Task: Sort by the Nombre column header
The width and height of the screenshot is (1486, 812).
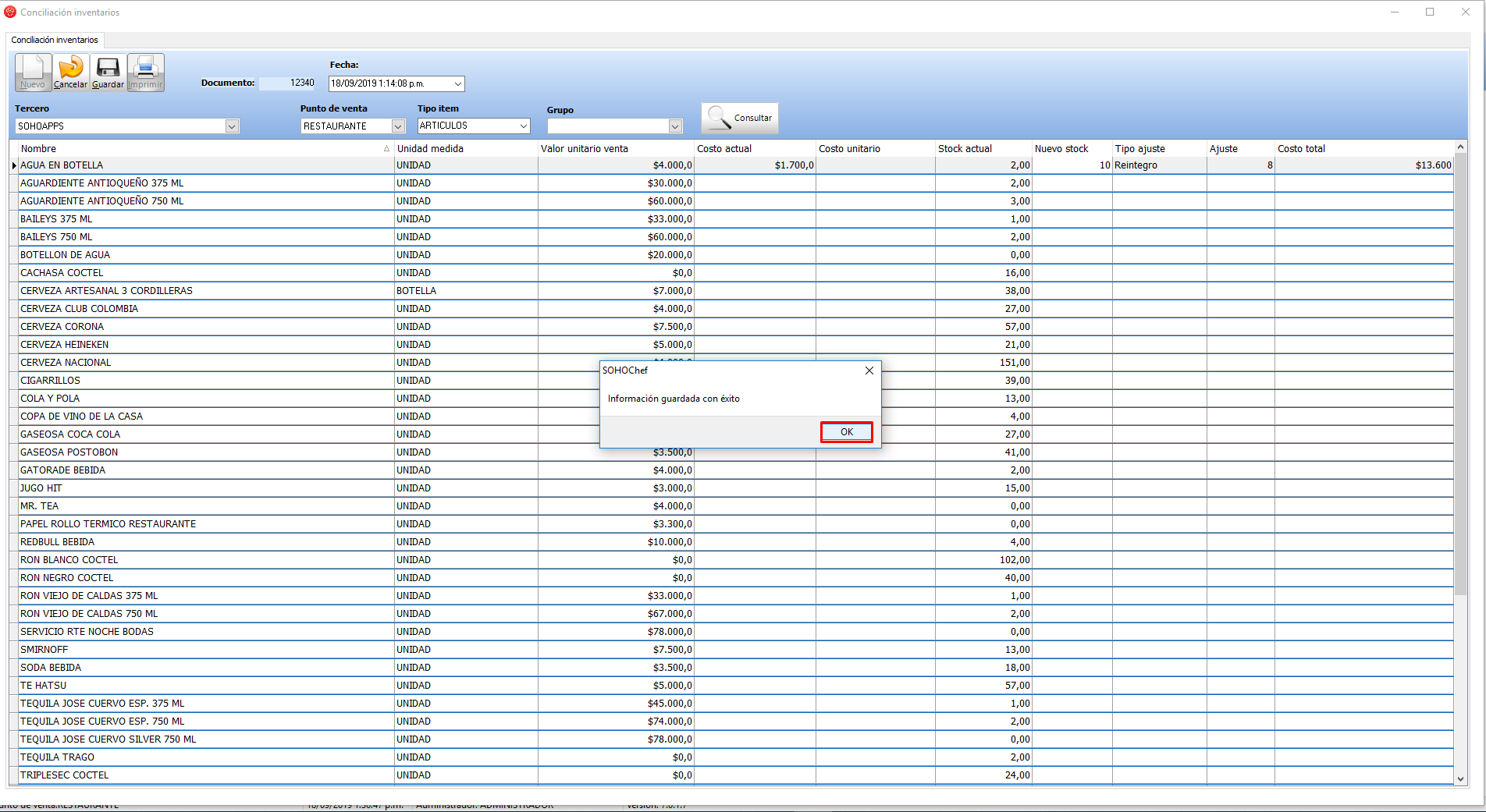Action: click(203, 149)
